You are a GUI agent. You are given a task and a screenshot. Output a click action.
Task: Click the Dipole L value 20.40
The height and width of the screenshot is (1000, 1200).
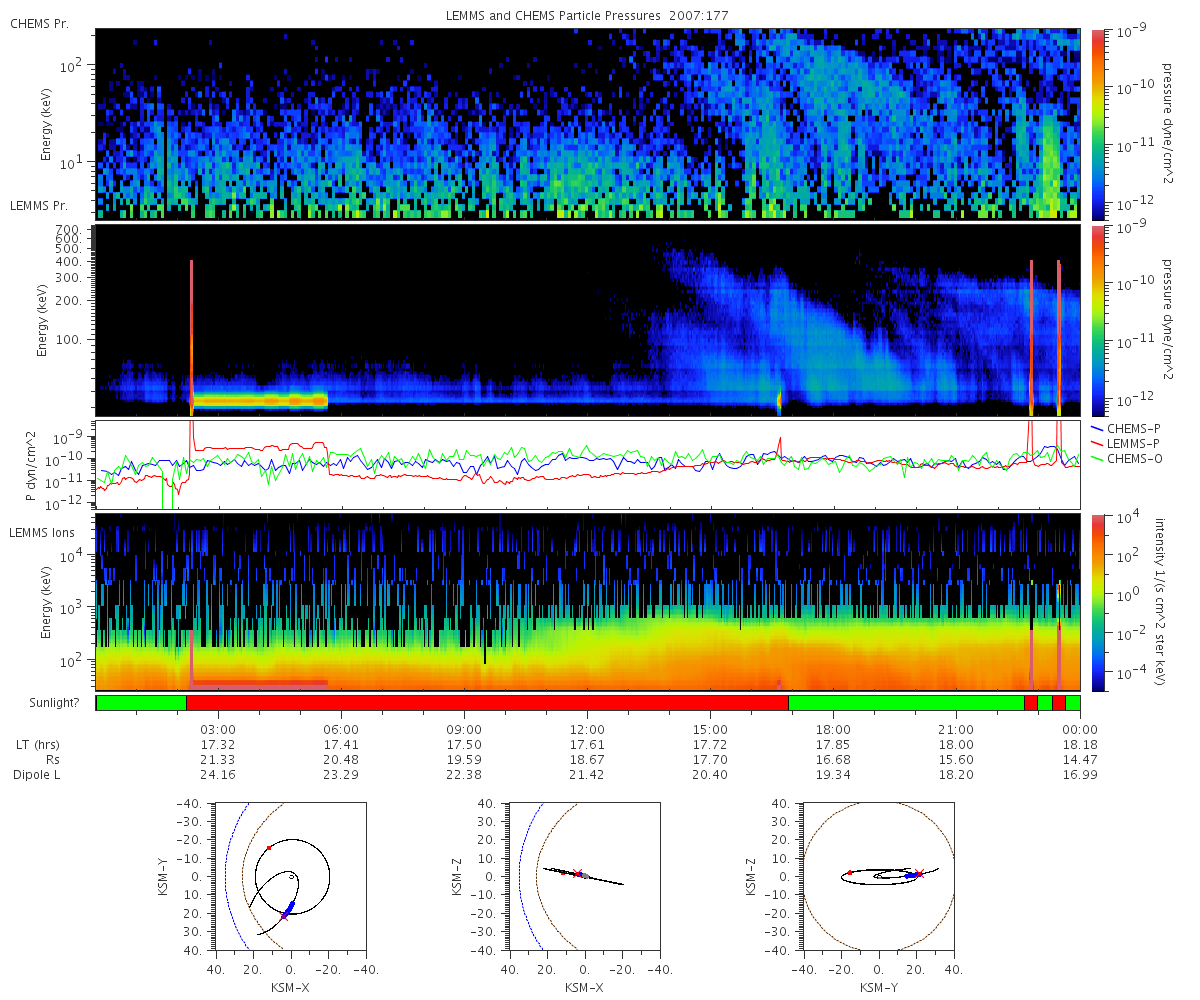coord(710,775)
